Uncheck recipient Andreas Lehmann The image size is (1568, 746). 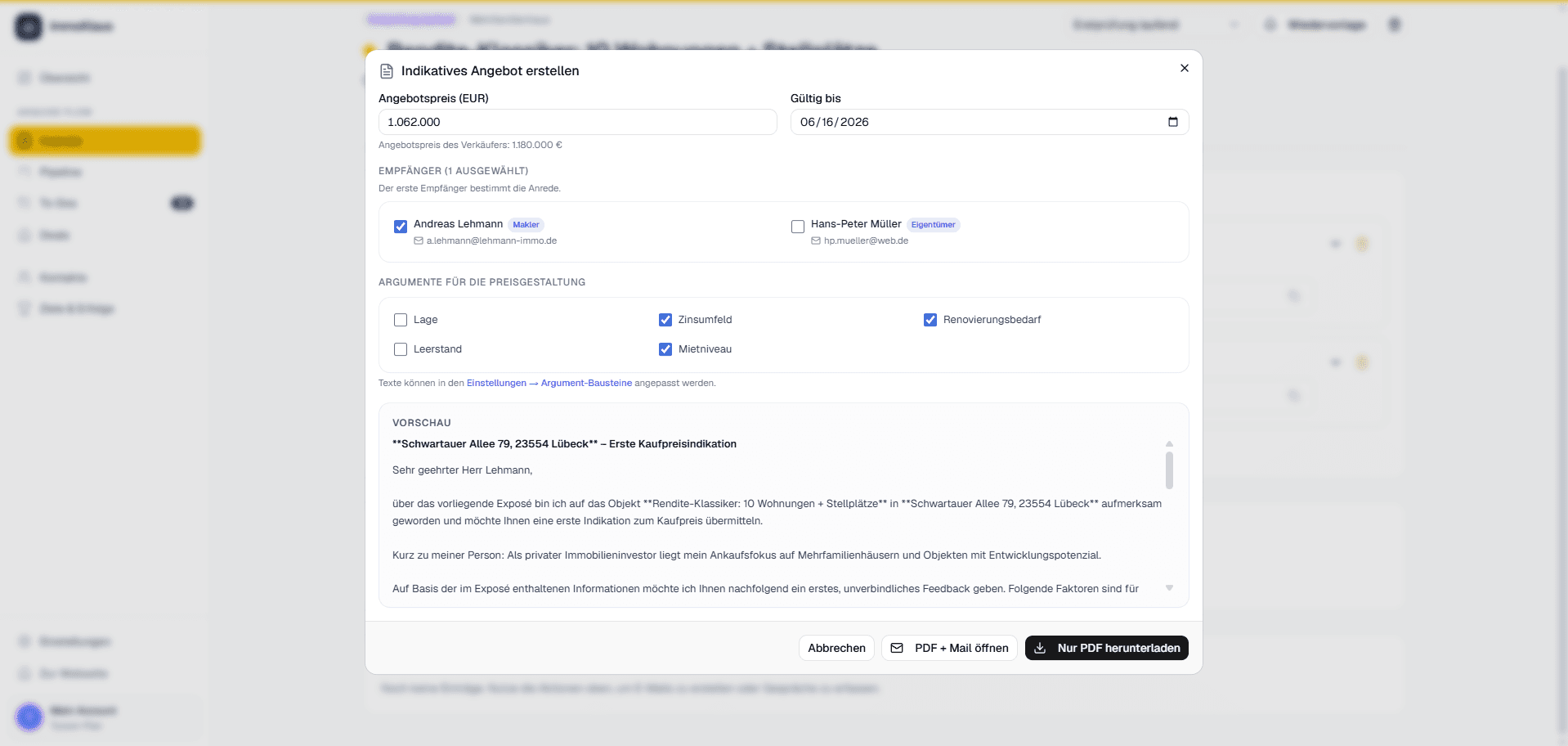point(401,227)
